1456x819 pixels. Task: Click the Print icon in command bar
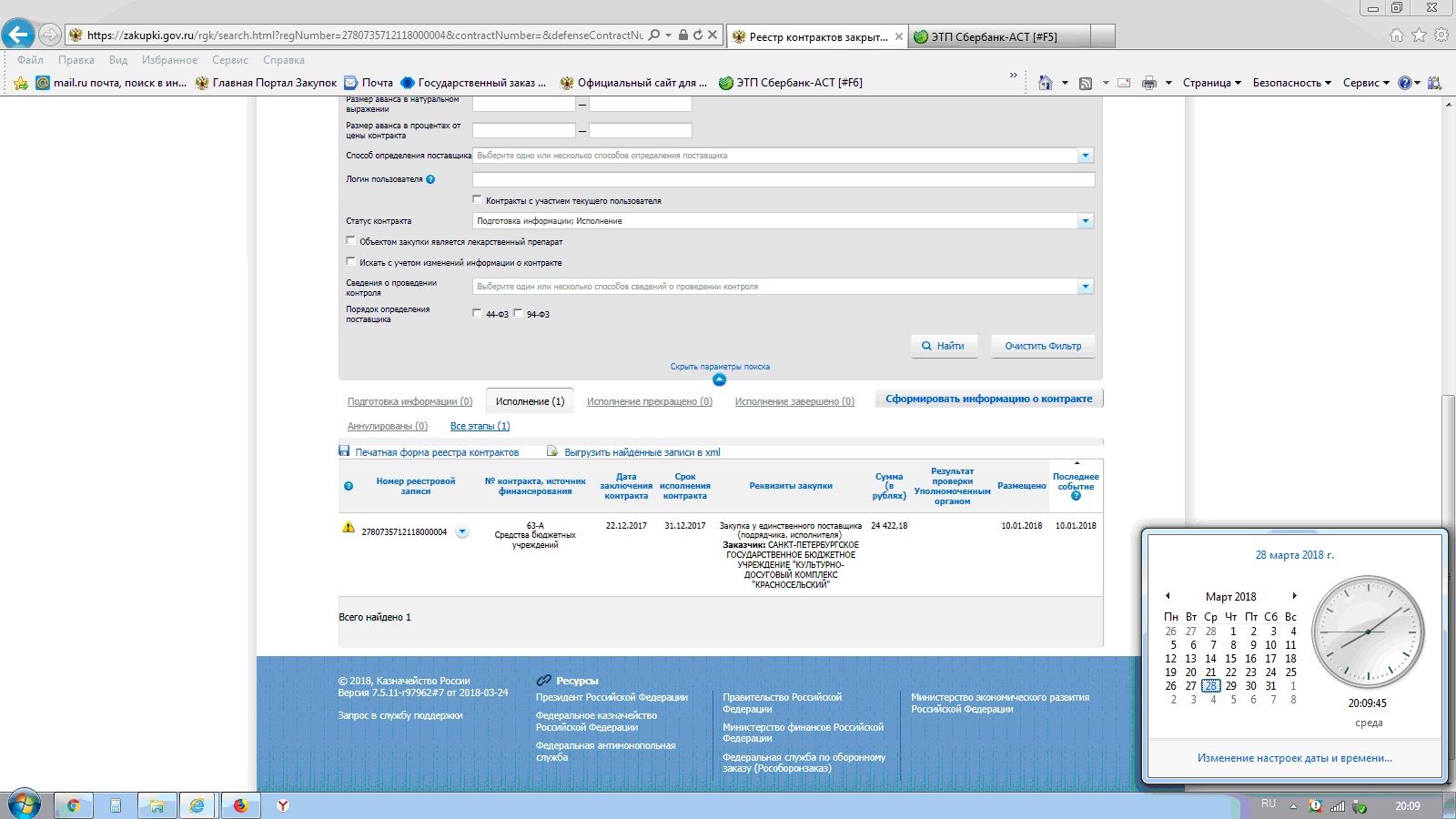click(x=1149, y=83)
